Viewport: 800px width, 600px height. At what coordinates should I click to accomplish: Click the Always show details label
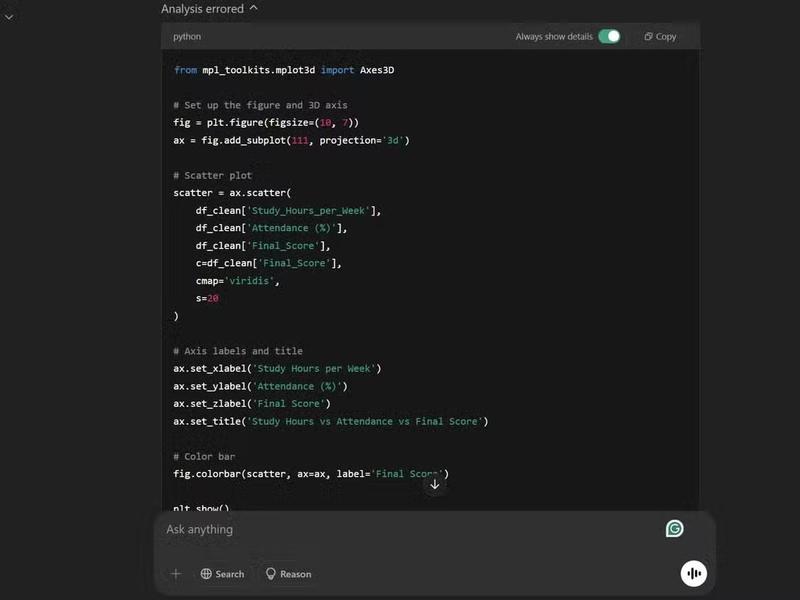click(554, 36)
